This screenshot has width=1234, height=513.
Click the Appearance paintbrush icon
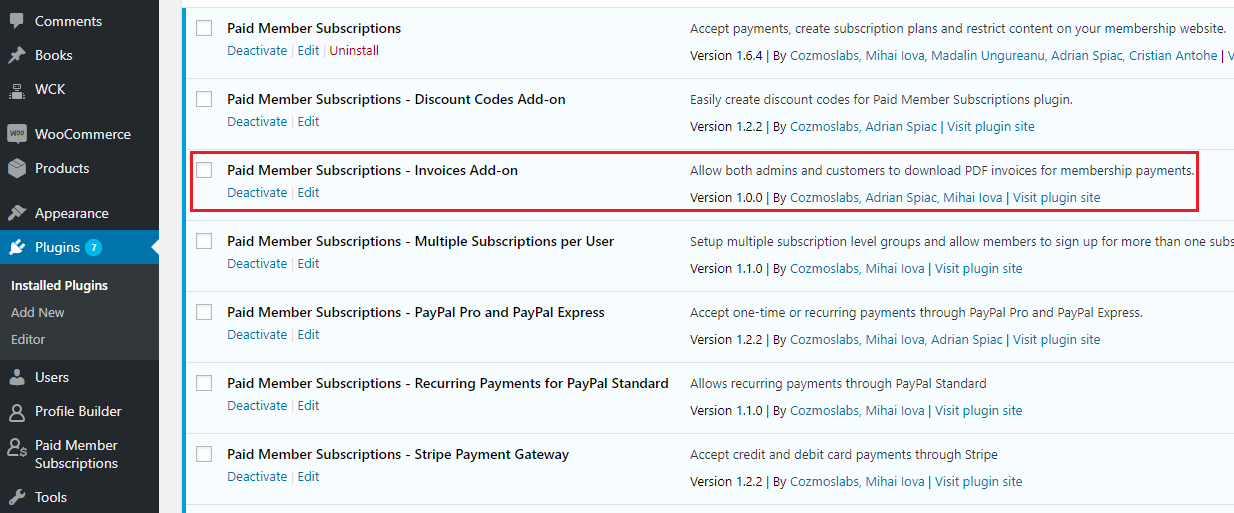[17, 213]
